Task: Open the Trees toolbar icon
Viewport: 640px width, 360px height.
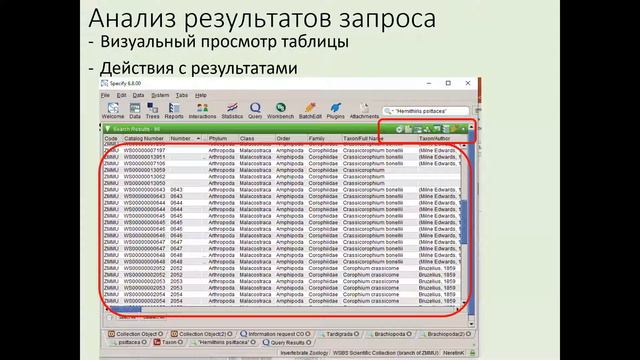Action: (x=152, y=111)
